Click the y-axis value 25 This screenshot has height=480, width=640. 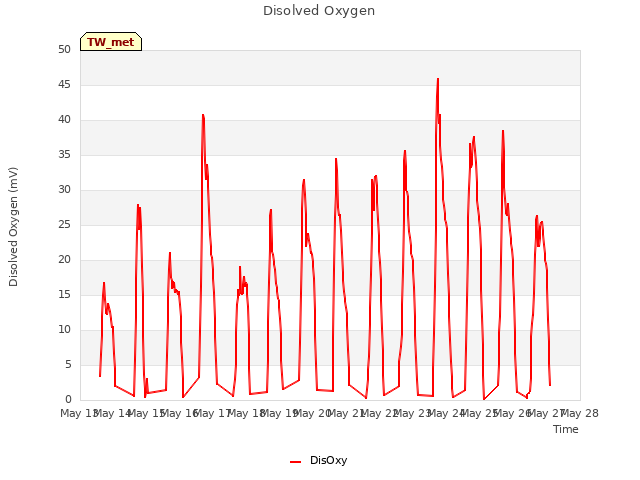64,224
